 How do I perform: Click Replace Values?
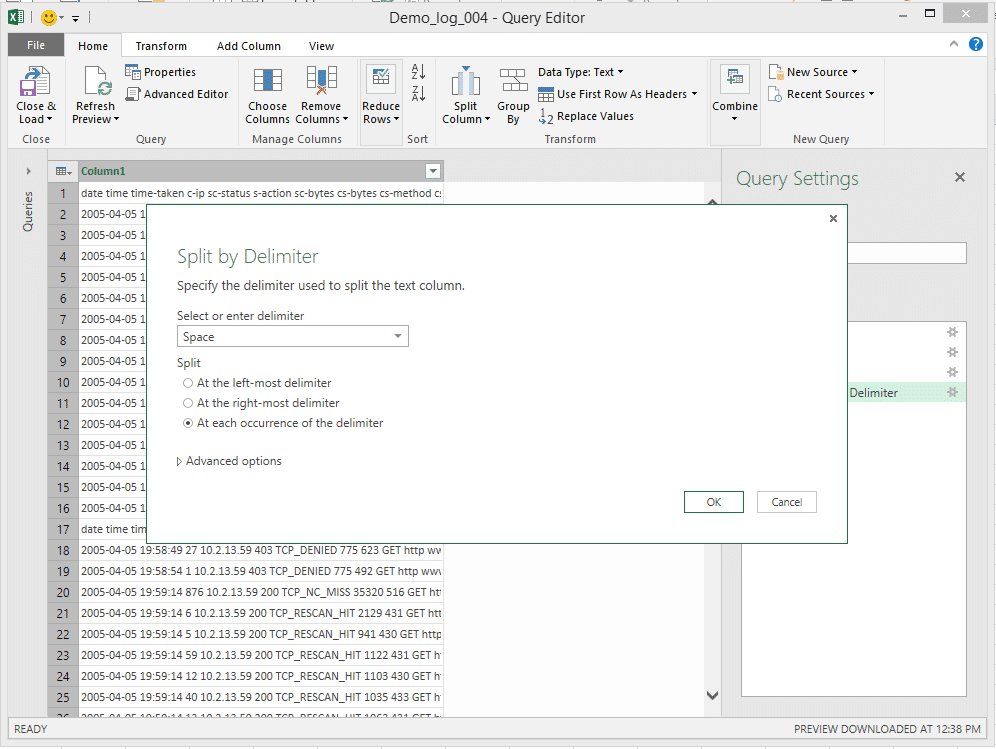click(x=586, y=116)
